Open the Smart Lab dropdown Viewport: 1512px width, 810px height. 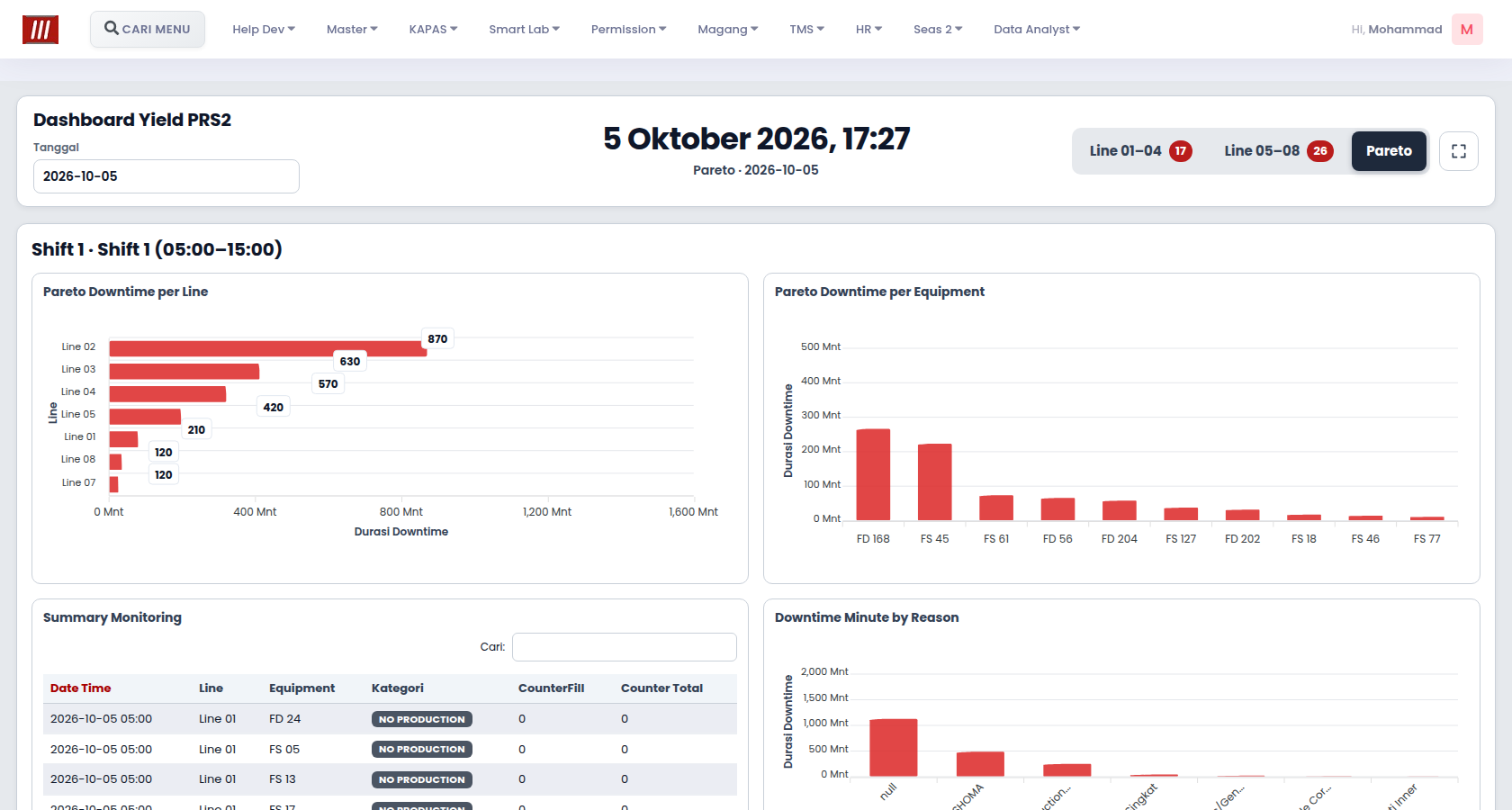click(x=524, y=30)
